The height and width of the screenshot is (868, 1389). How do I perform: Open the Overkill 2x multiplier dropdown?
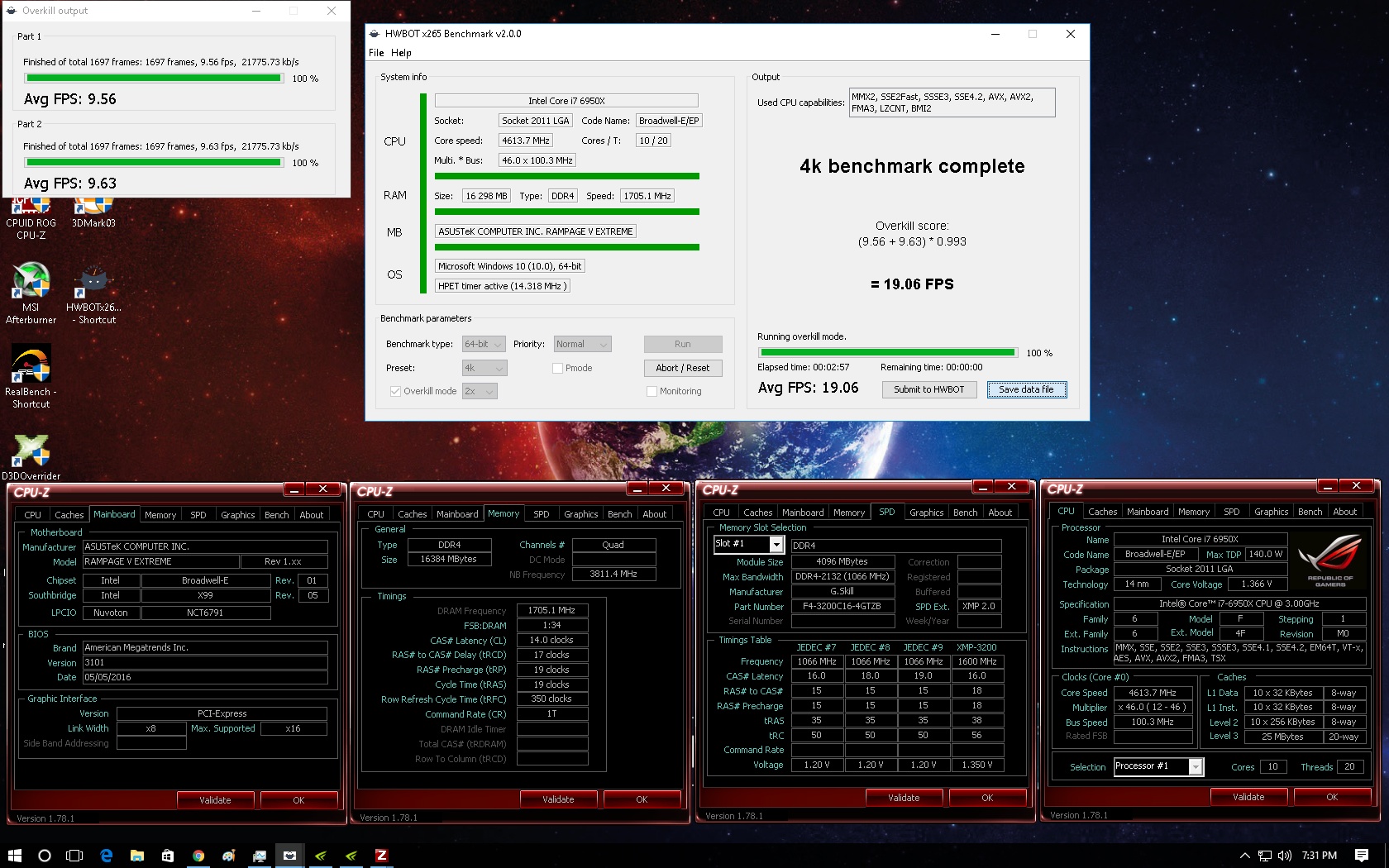pyautogui.click(x=480, y=391)
